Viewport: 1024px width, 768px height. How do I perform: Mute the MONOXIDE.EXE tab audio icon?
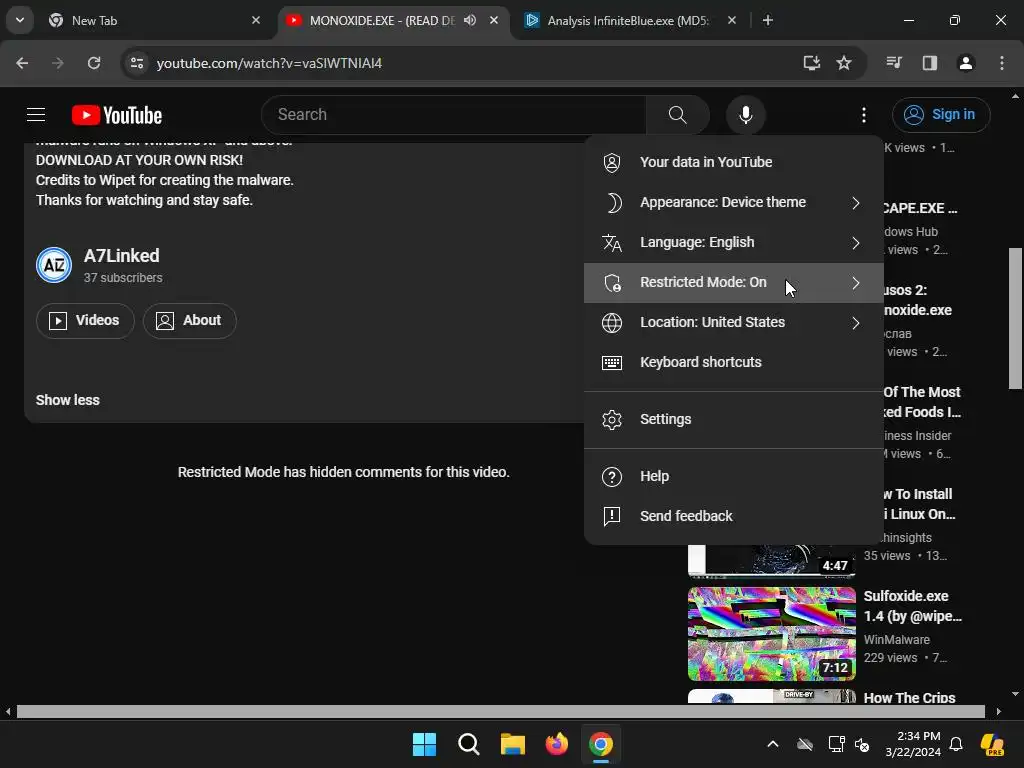[470, 20]
